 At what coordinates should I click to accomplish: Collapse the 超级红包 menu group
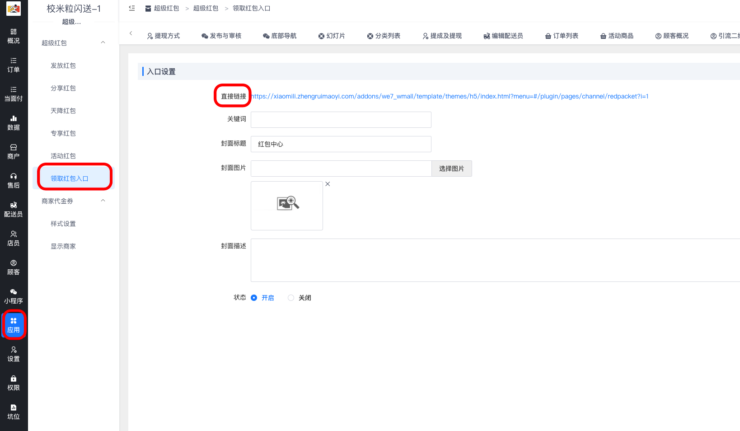pyautogui.click(x=105, y=43)
